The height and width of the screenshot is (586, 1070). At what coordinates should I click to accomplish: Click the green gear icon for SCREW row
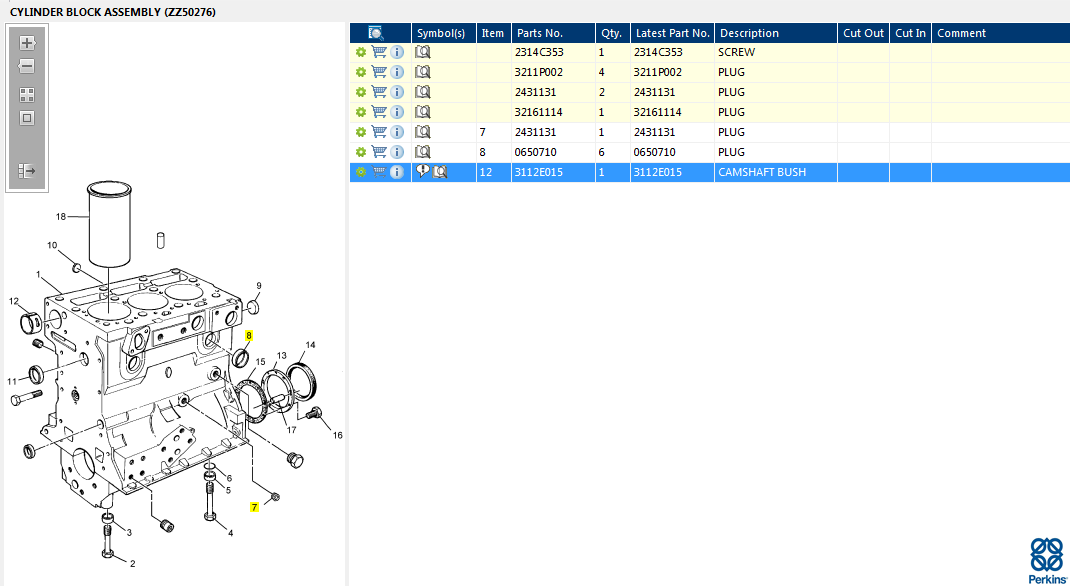click(x=361, y=52)
